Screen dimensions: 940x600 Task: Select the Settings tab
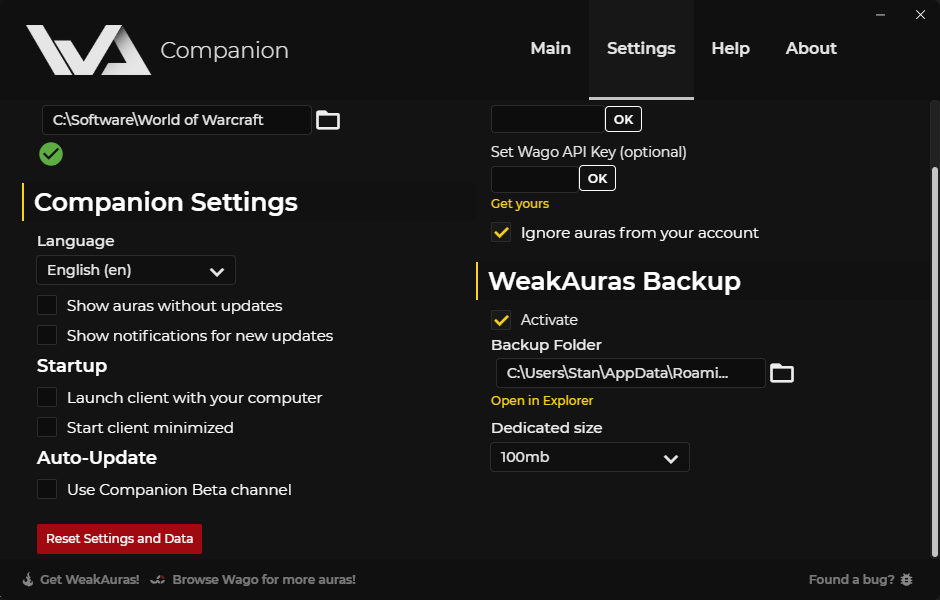[641, 49]
